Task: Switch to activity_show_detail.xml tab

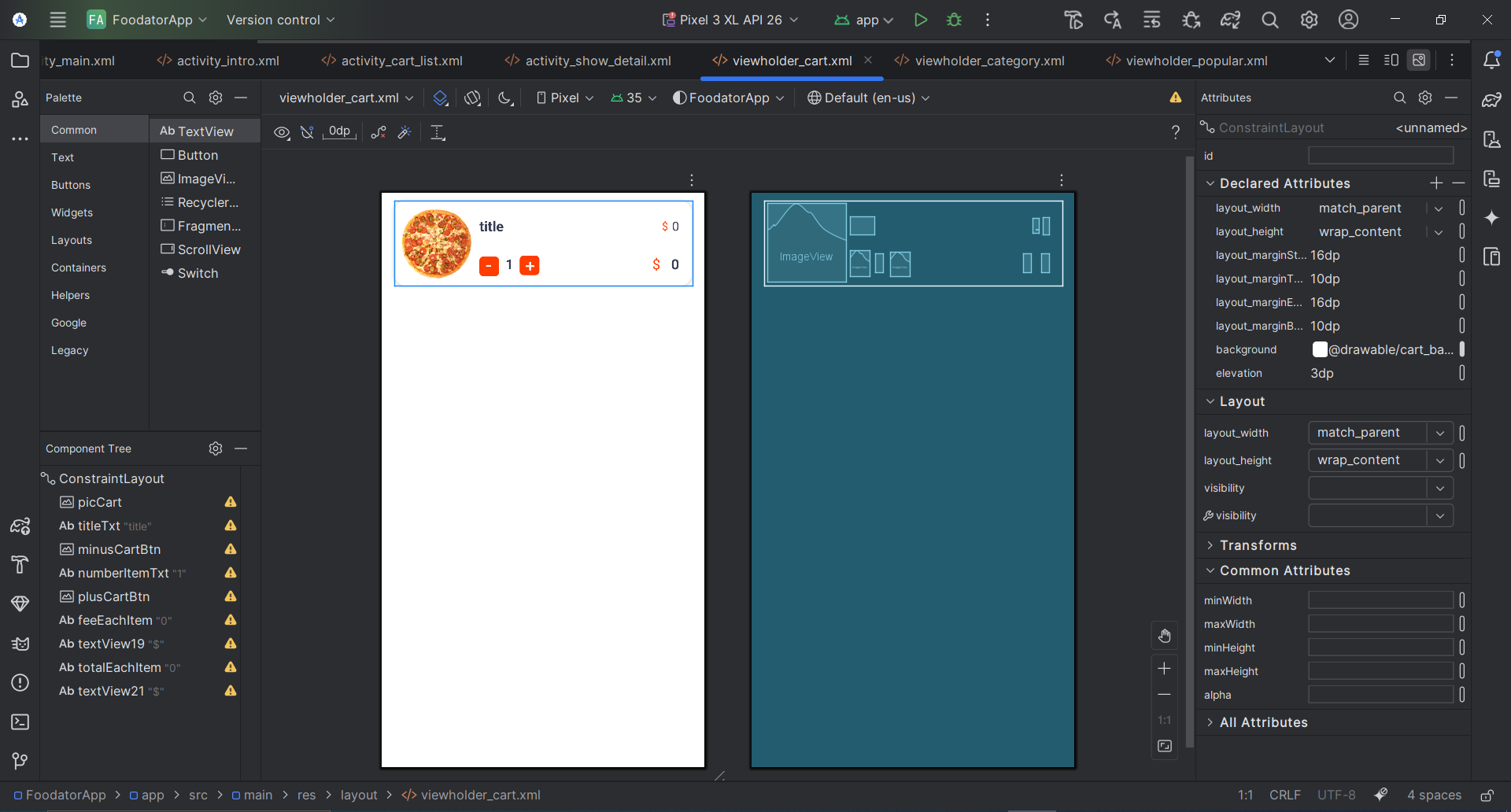Action: coord(588,61)
